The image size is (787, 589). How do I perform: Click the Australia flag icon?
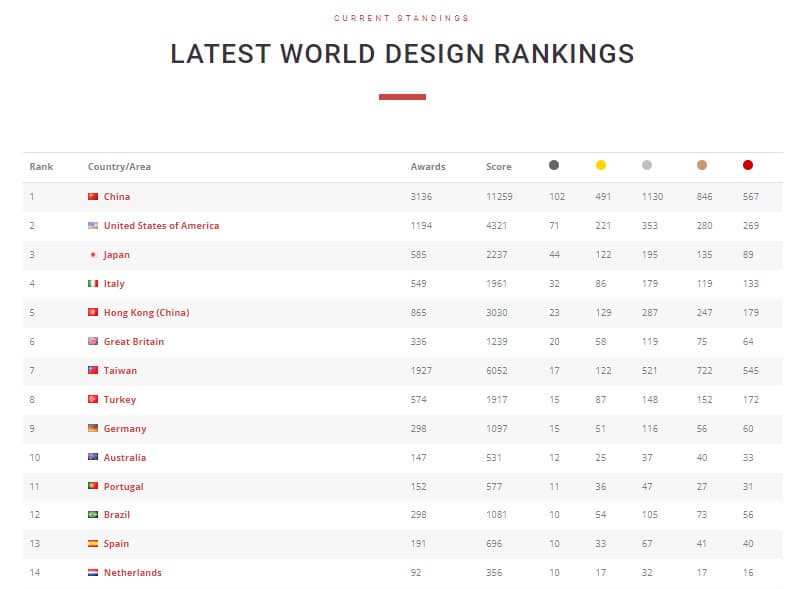click(93, 458)
